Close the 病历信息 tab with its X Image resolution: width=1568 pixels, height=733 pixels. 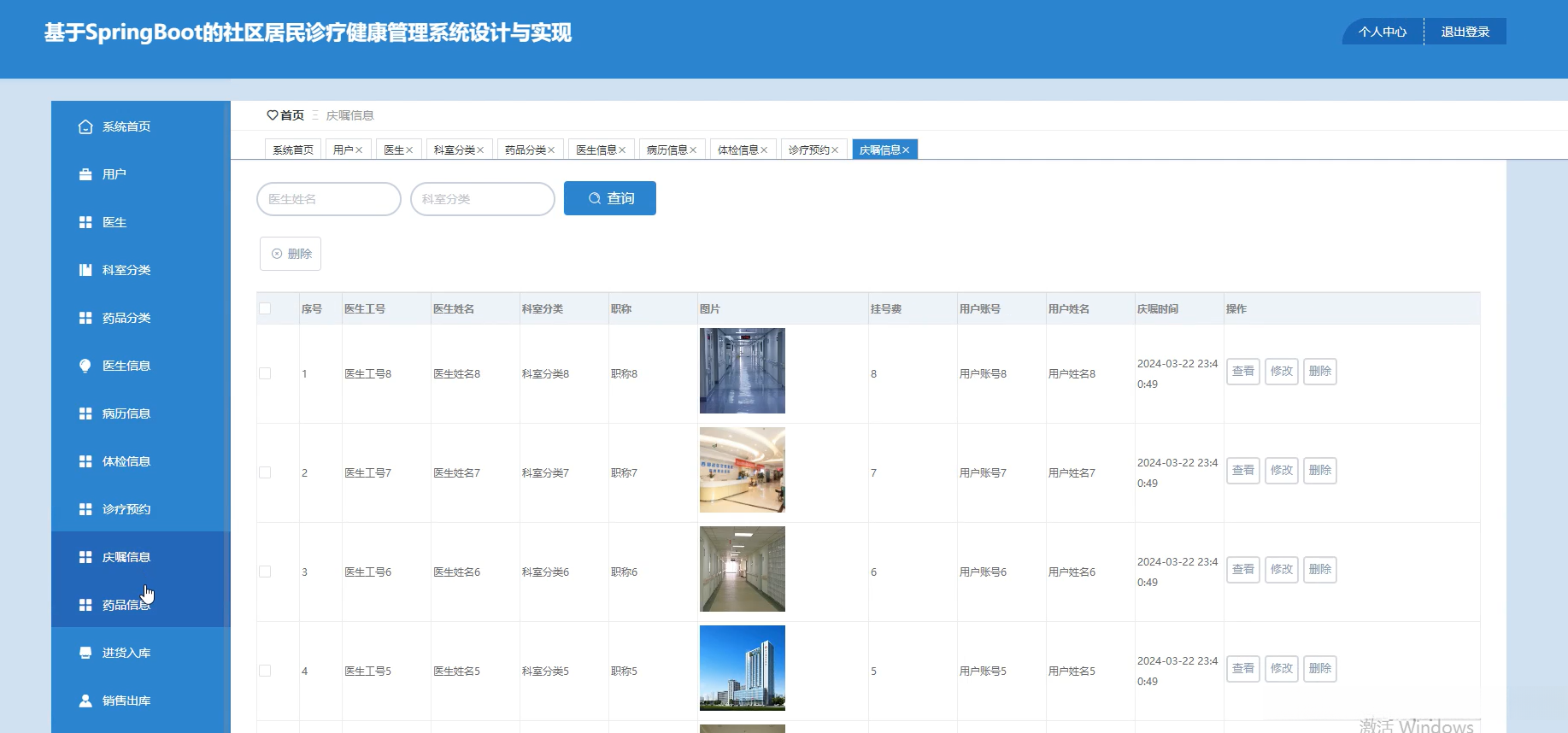click(693, 150)
